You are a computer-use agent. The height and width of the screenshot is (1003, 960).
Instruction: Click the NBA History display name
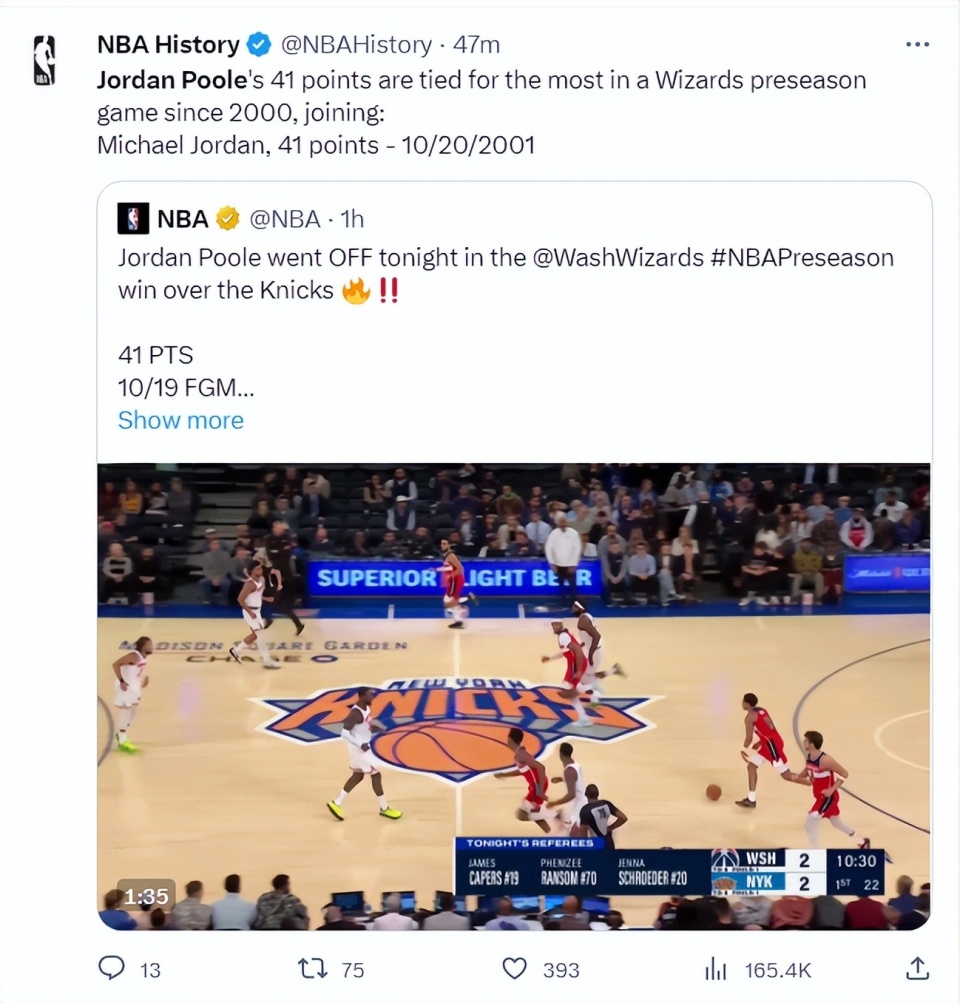168,45
